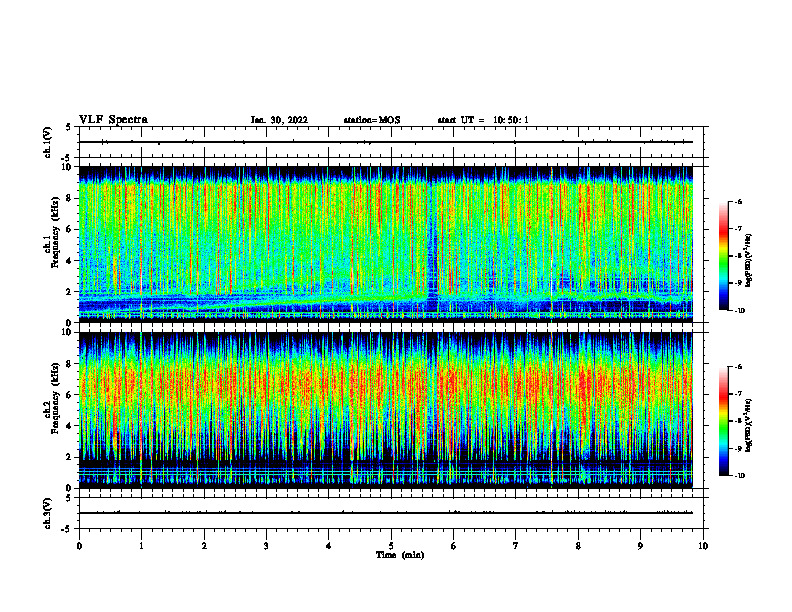
Task: Click the ch.2 color bar label "-9"
Action: point(738,448)
